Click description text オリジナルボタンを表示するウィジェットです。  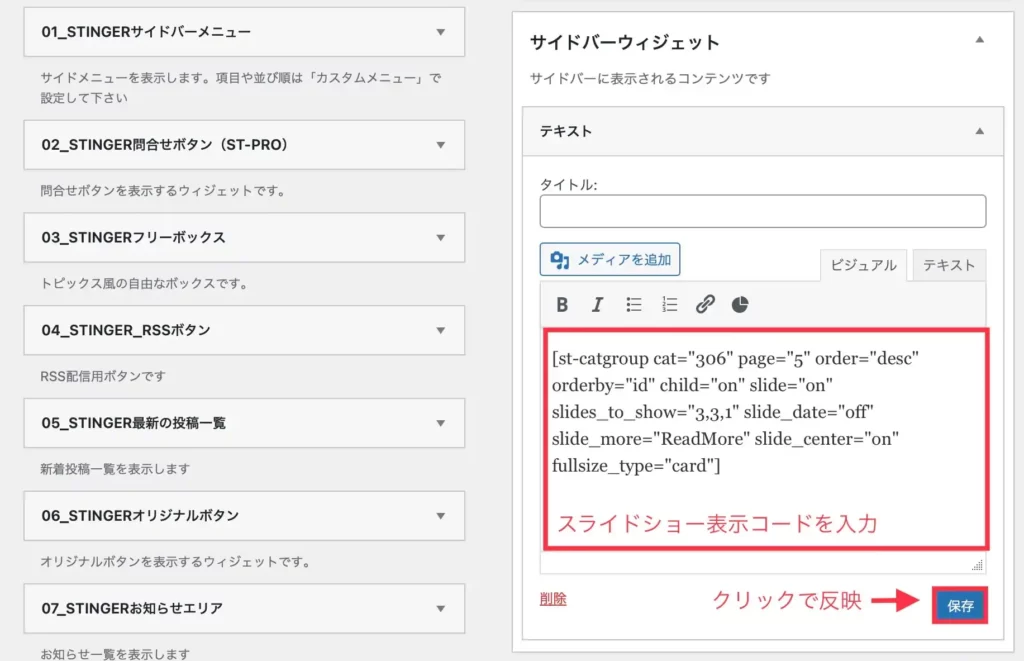click(175, 562)
